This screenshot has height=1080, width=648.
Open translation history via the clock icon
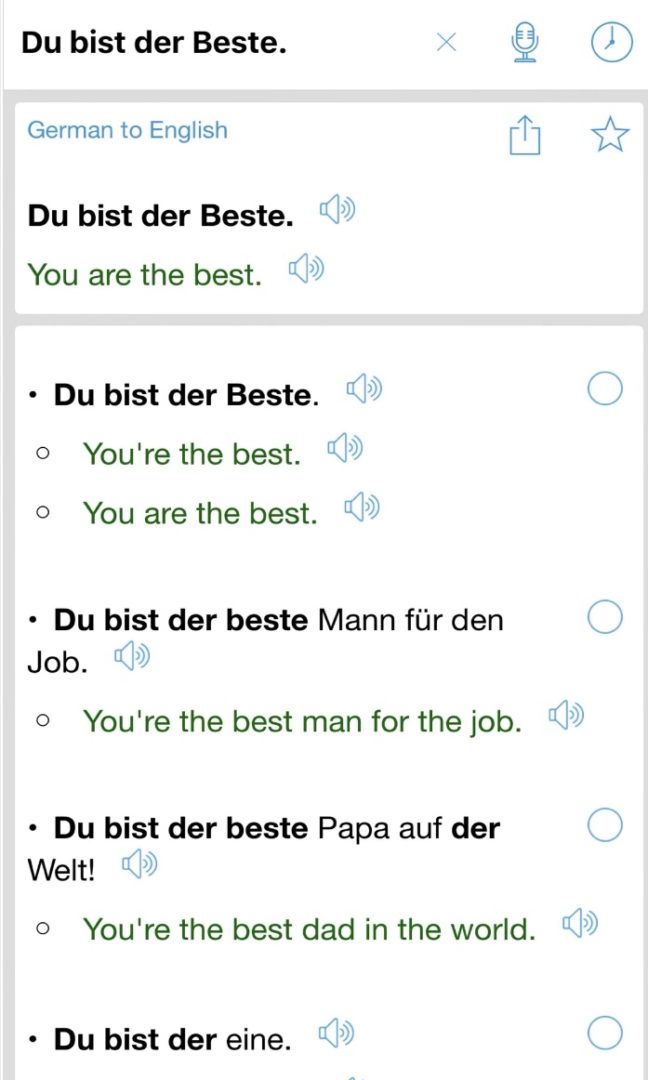(611, 42)
